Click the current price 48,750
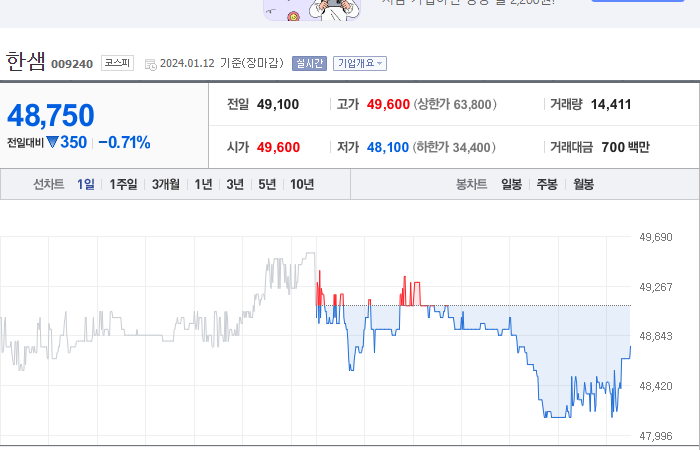Image resolution: width=700 pixels, height=450 pixels. 51,115
